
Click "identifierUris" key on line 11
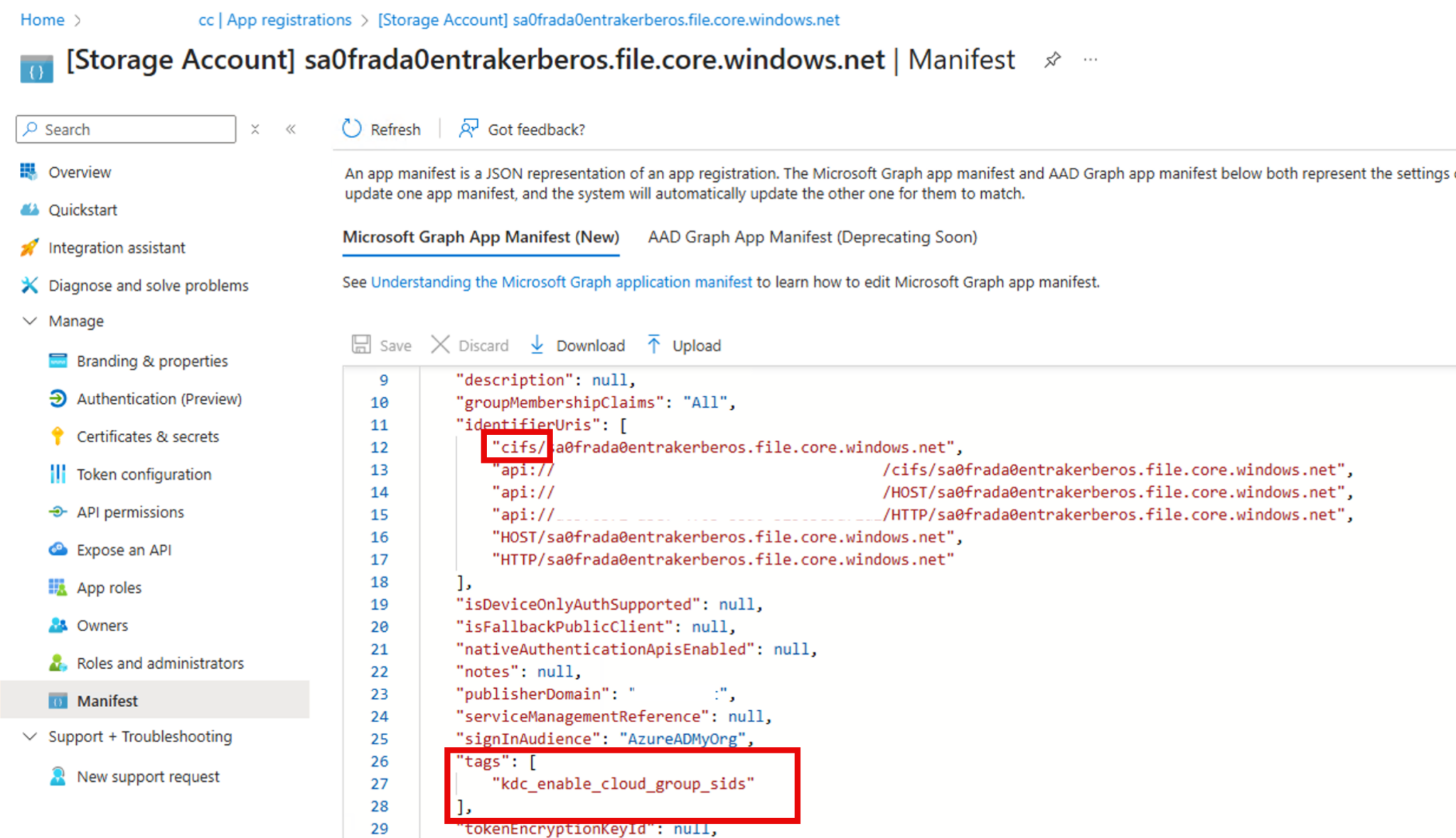pos(528,424)
